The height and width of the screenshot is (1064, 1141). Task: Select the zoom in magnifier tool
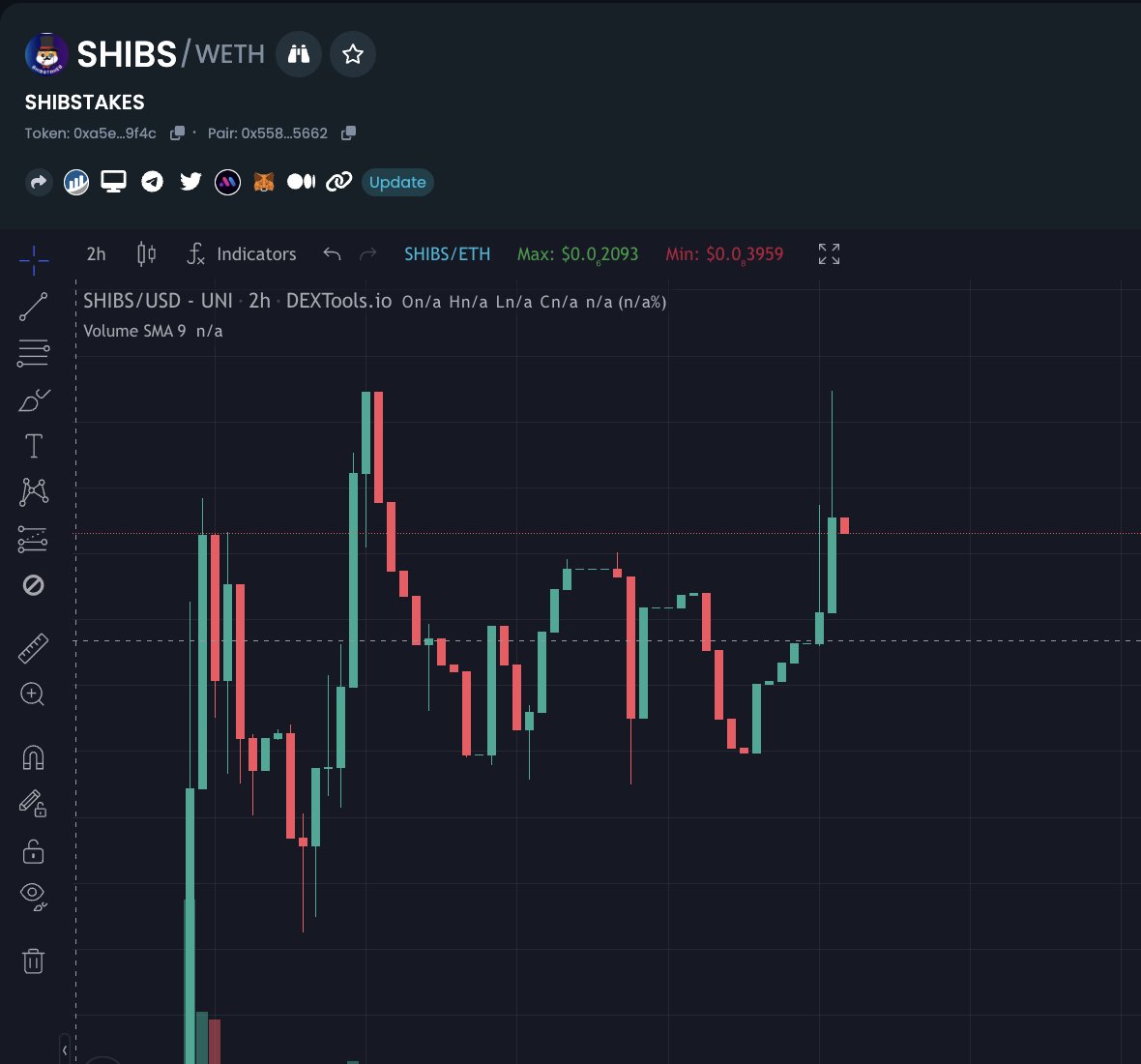click(x=34, y=695)
